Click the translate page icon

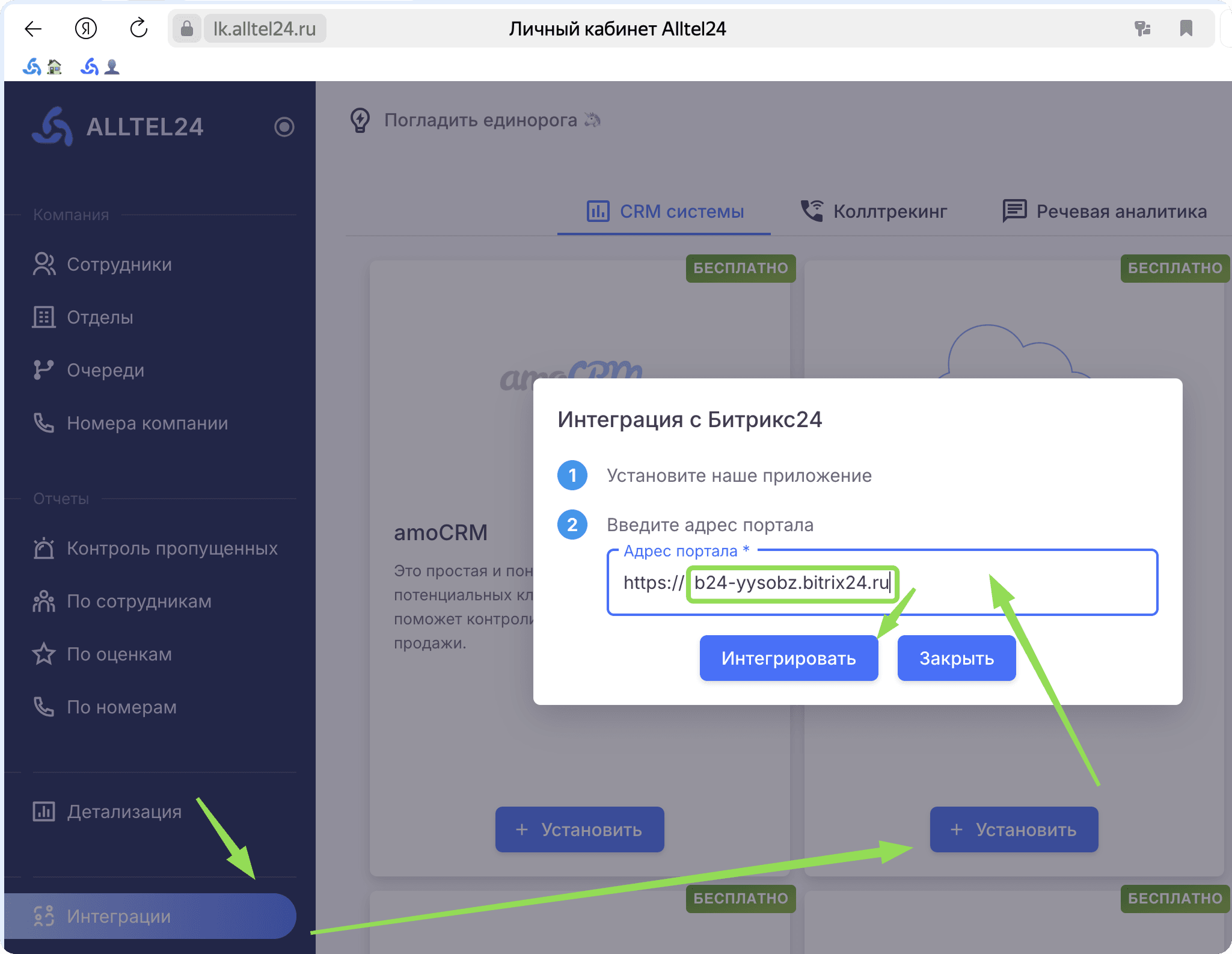[1142, 28]
